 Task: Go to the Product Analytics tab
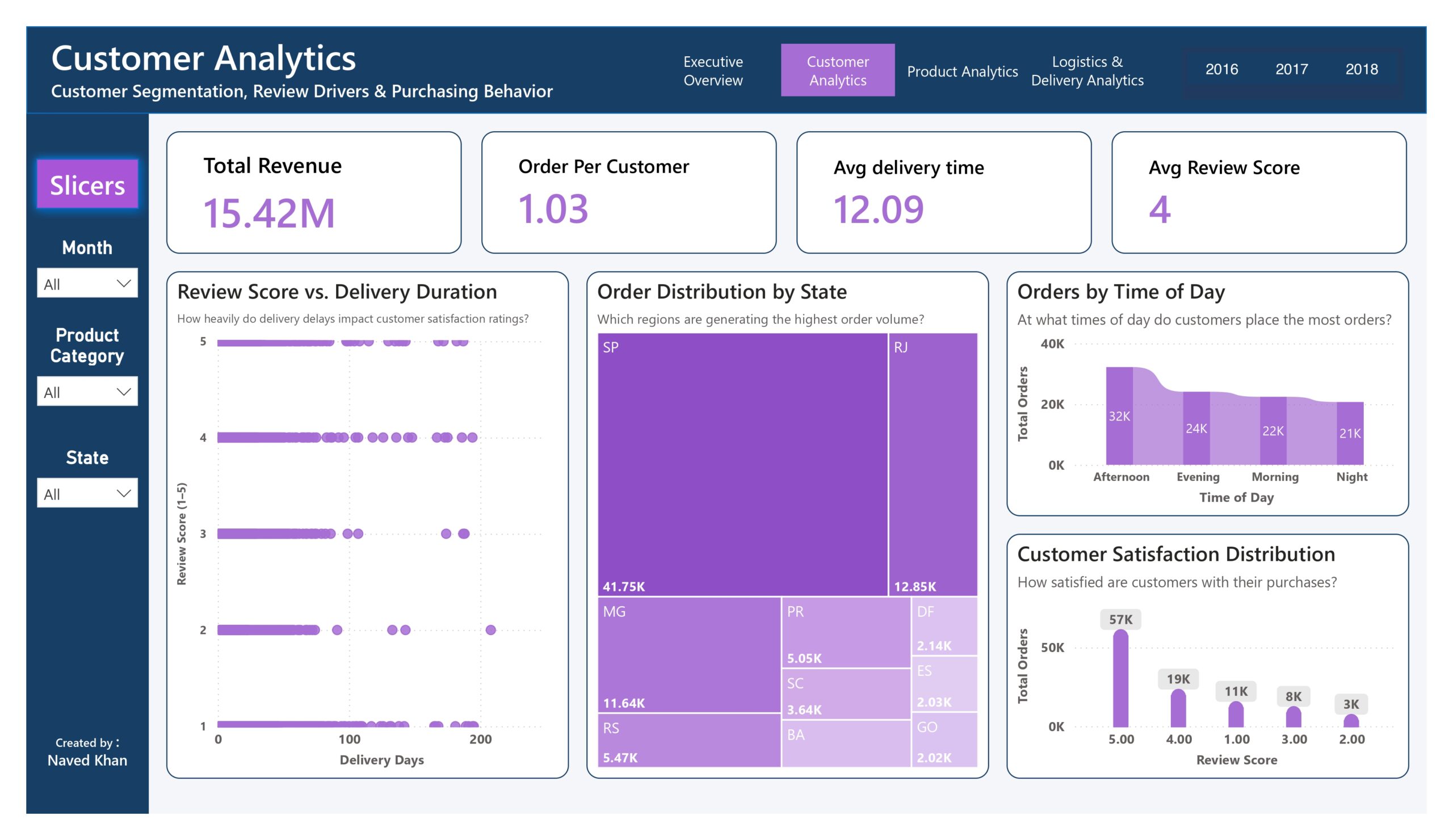(962, 71)
